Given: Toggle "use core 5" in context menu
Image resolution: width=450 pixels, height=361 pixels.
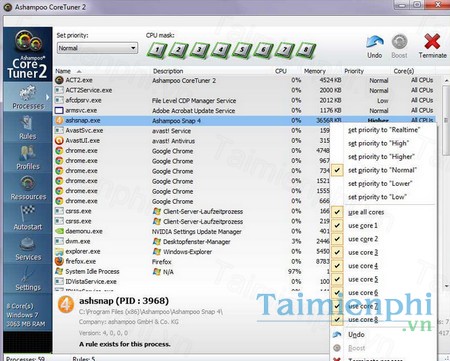Looking at the screenshot, I should click(x=384, y=279).
